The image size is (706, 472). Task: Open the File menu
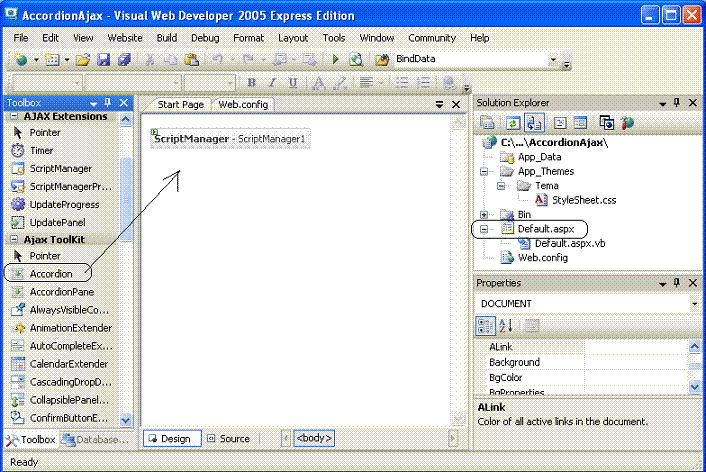(x=21, y=38)
